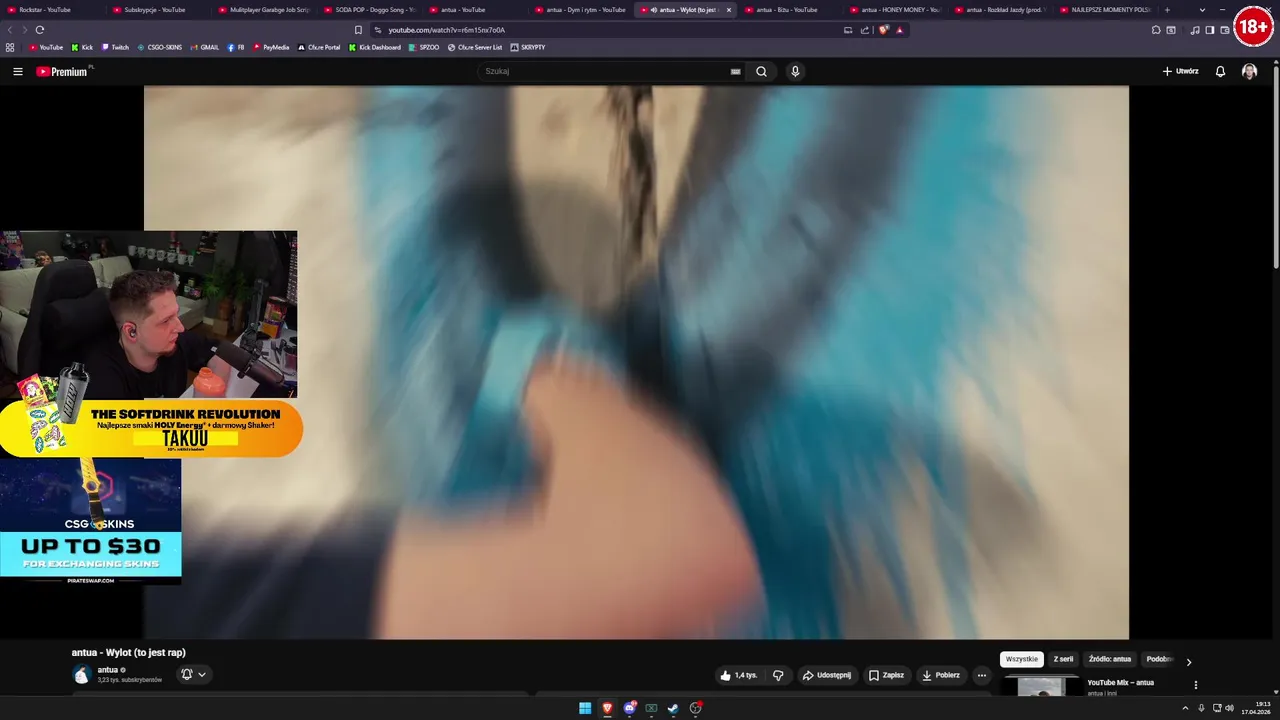Open the YouTube Mix – antua thumbnail
The width and height of the screenshot is (1280, 720).
tap(1041, 686)
